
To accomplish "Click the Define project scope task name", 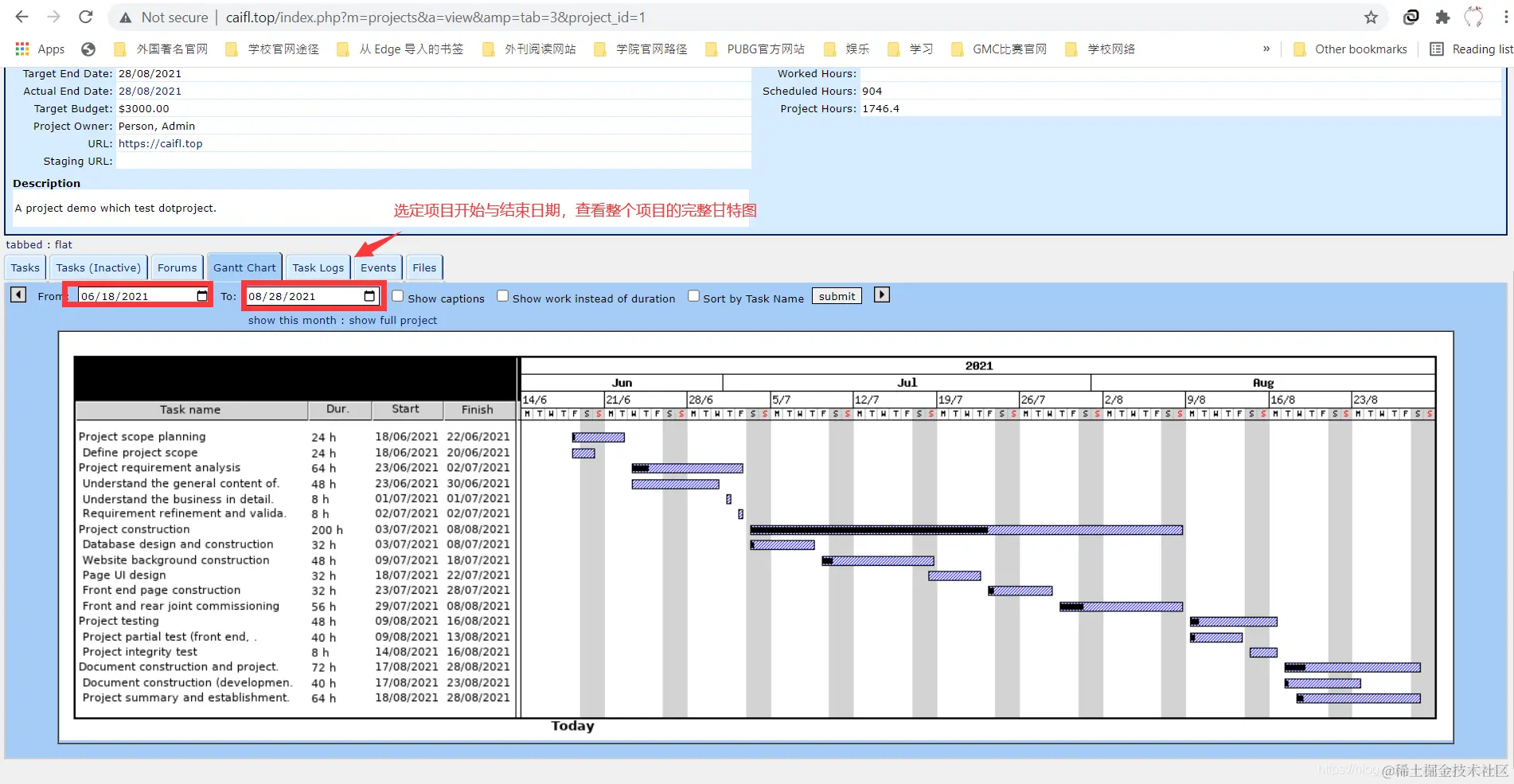I will coord(140,453).
